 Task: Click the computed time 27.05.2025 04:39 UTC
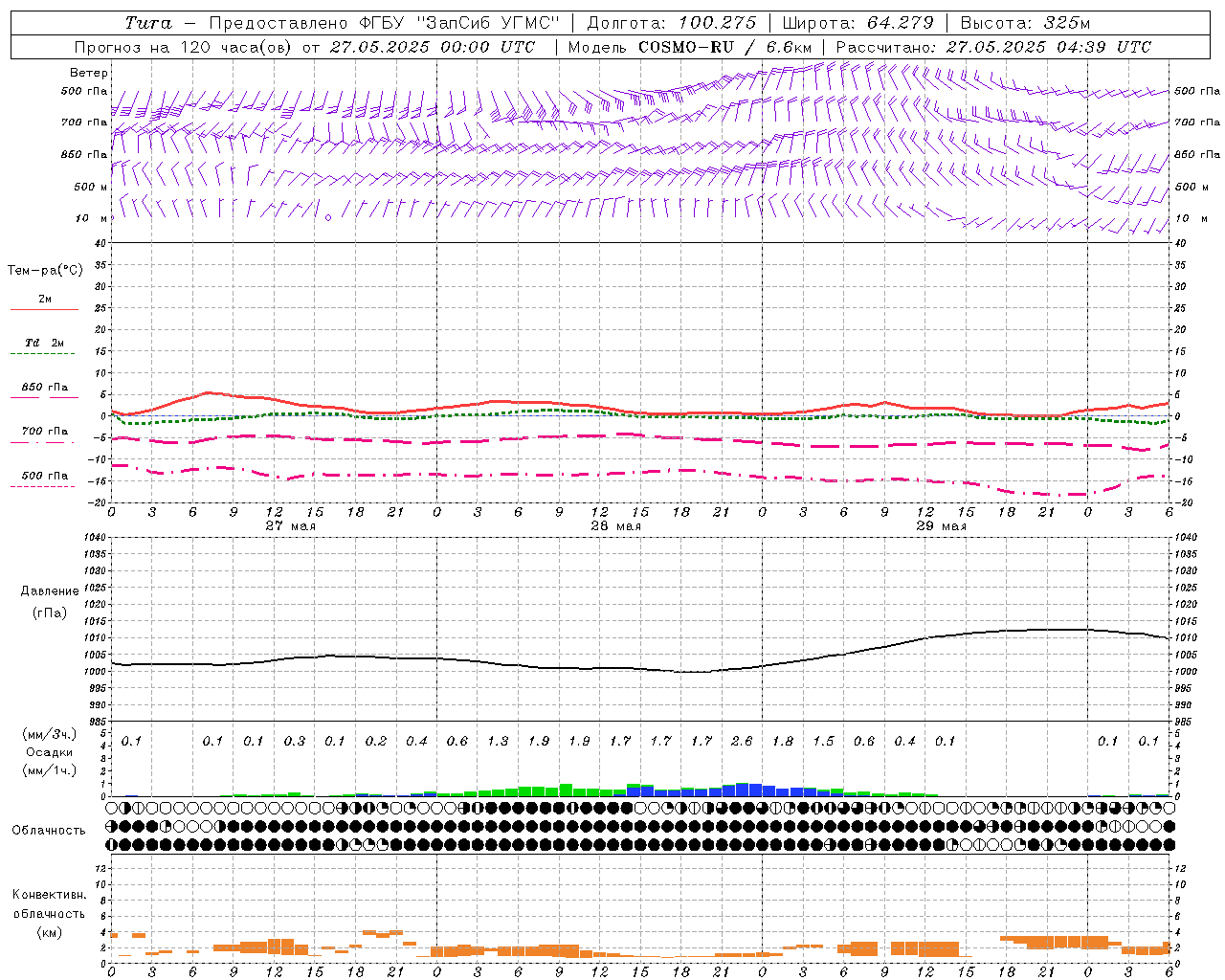[x=1049, y=47]
